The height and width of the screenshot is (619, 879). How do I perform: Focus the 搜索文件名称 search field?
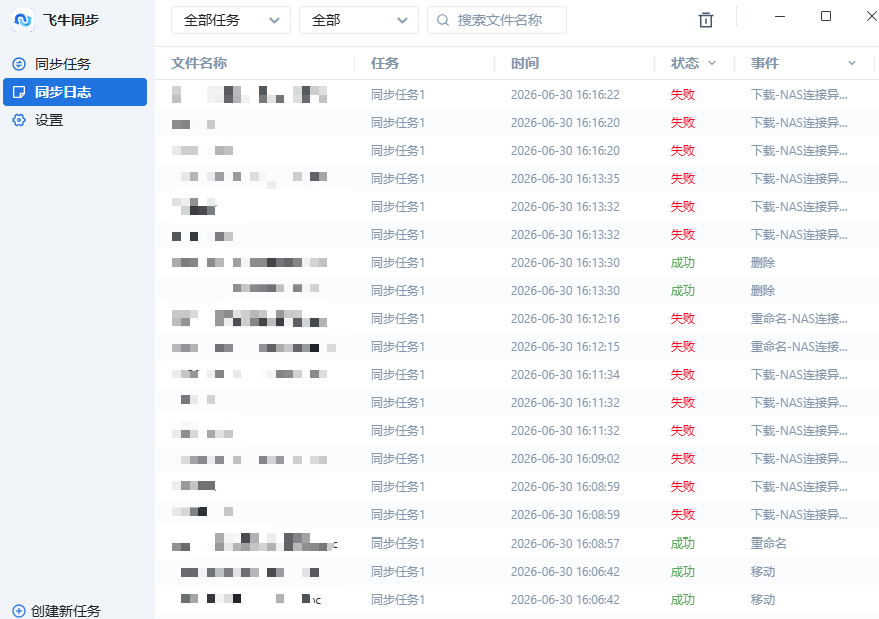point(497,20)
